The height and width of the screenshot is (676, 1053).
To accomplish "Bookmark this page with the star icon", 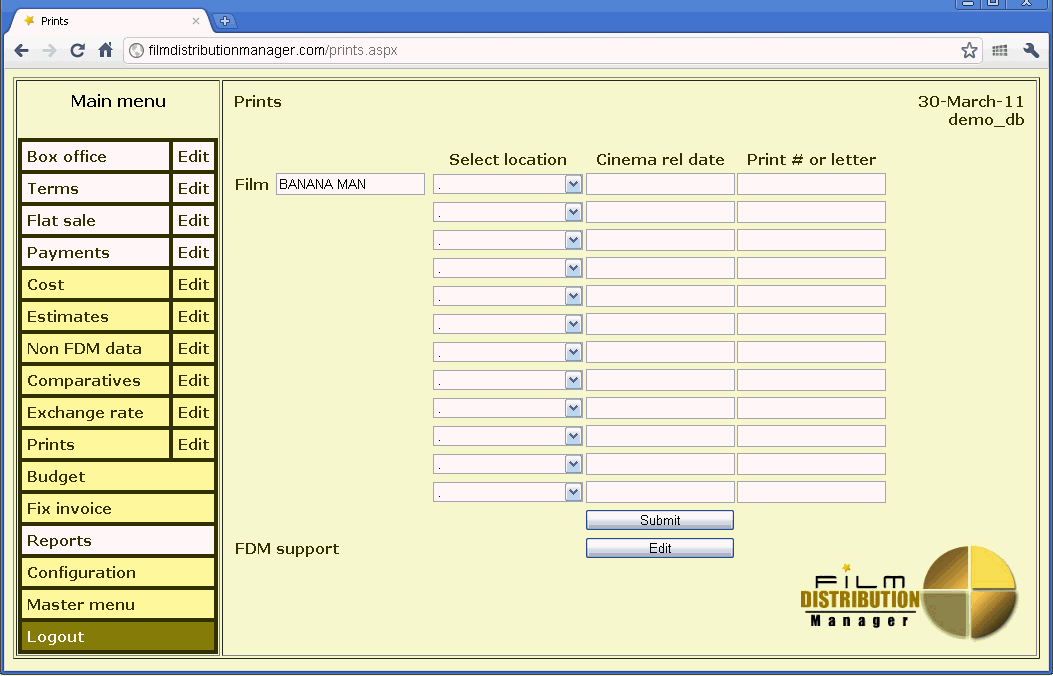I will (x=968, y=50).
